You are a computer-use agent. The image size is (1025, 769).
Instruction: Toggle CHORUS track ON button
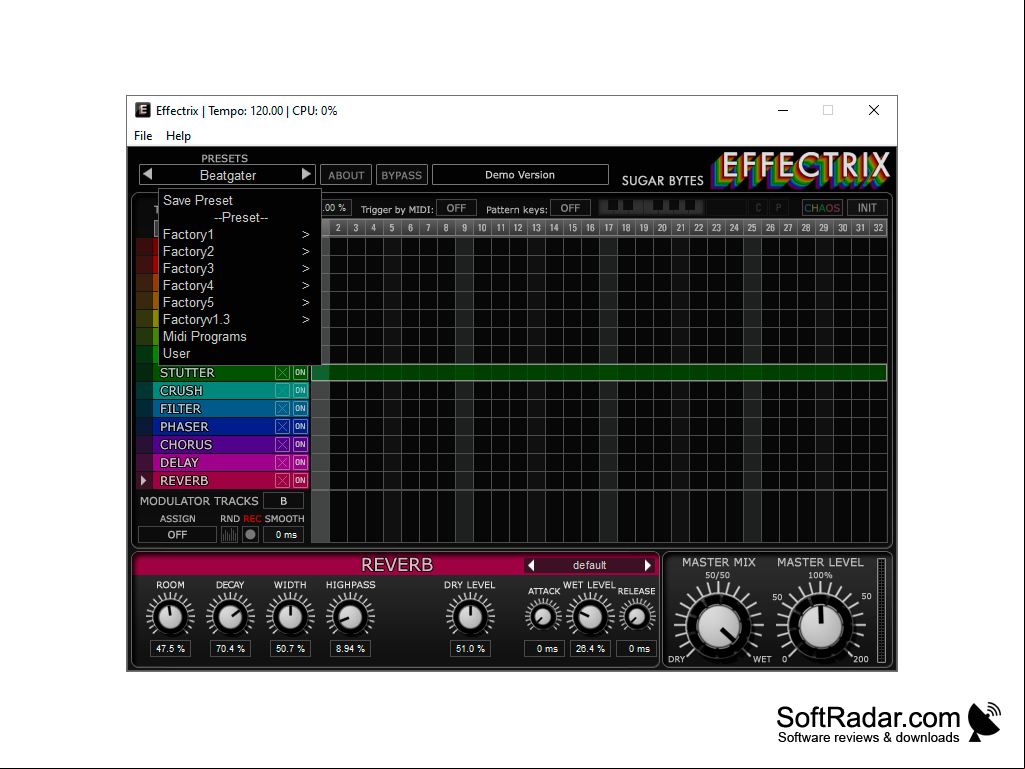(300, 445)
